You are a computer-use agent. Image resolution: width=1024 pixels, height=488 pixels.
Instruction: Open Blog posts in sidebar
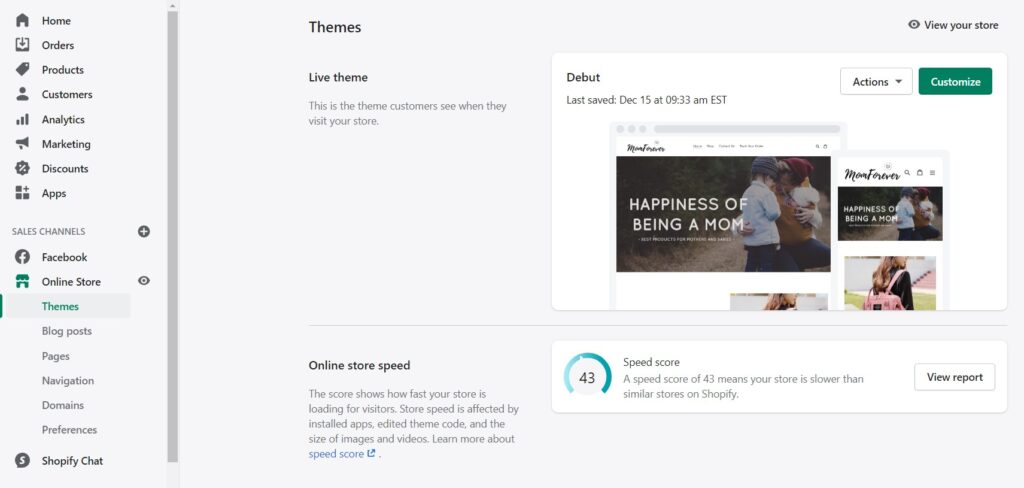click(x=67, y=331)
